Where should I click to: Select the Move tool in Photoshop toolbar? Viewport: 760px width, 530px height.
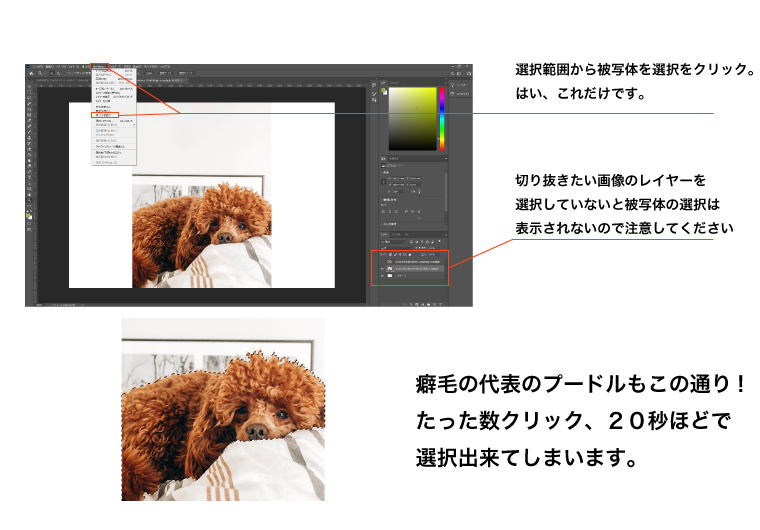point(29,86)
